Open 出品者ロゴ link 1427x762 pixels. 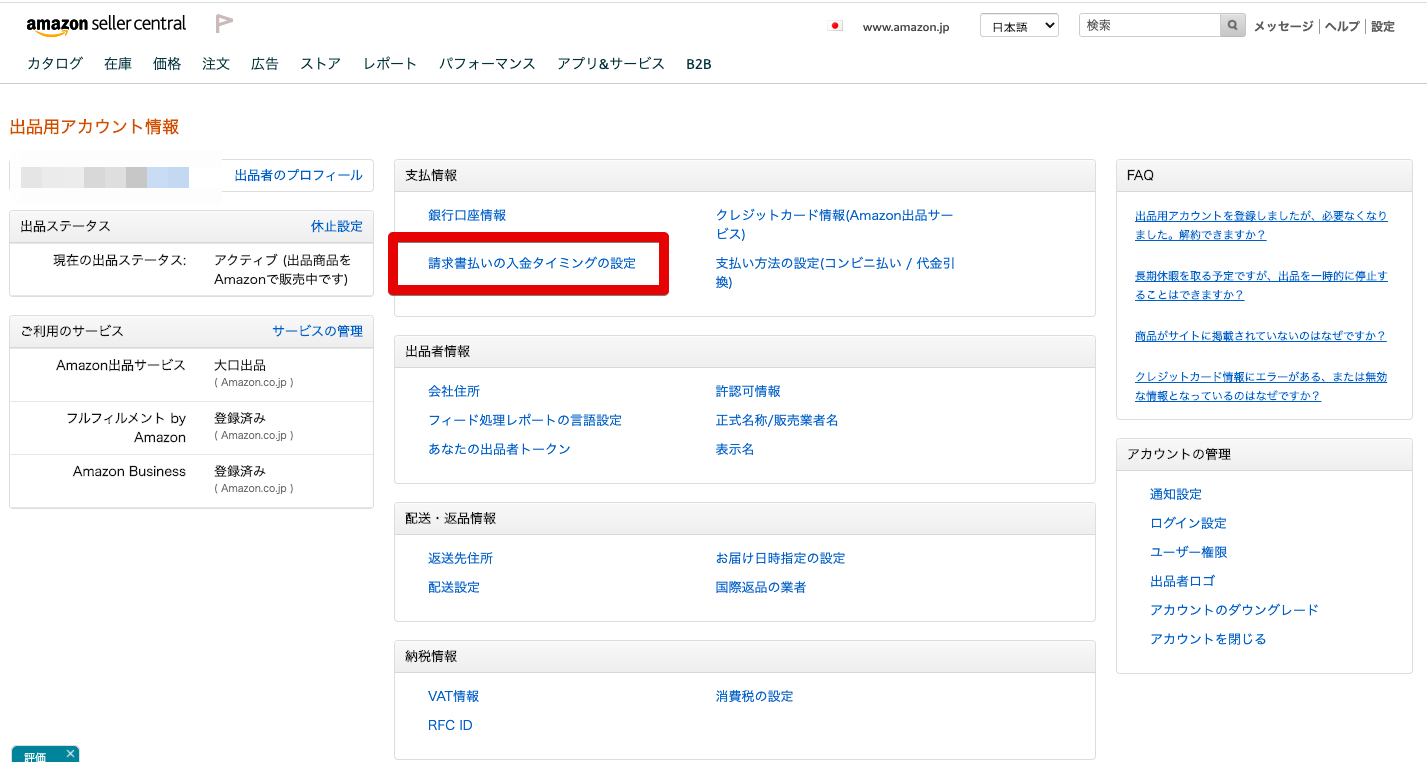(x=1182, y=581)
